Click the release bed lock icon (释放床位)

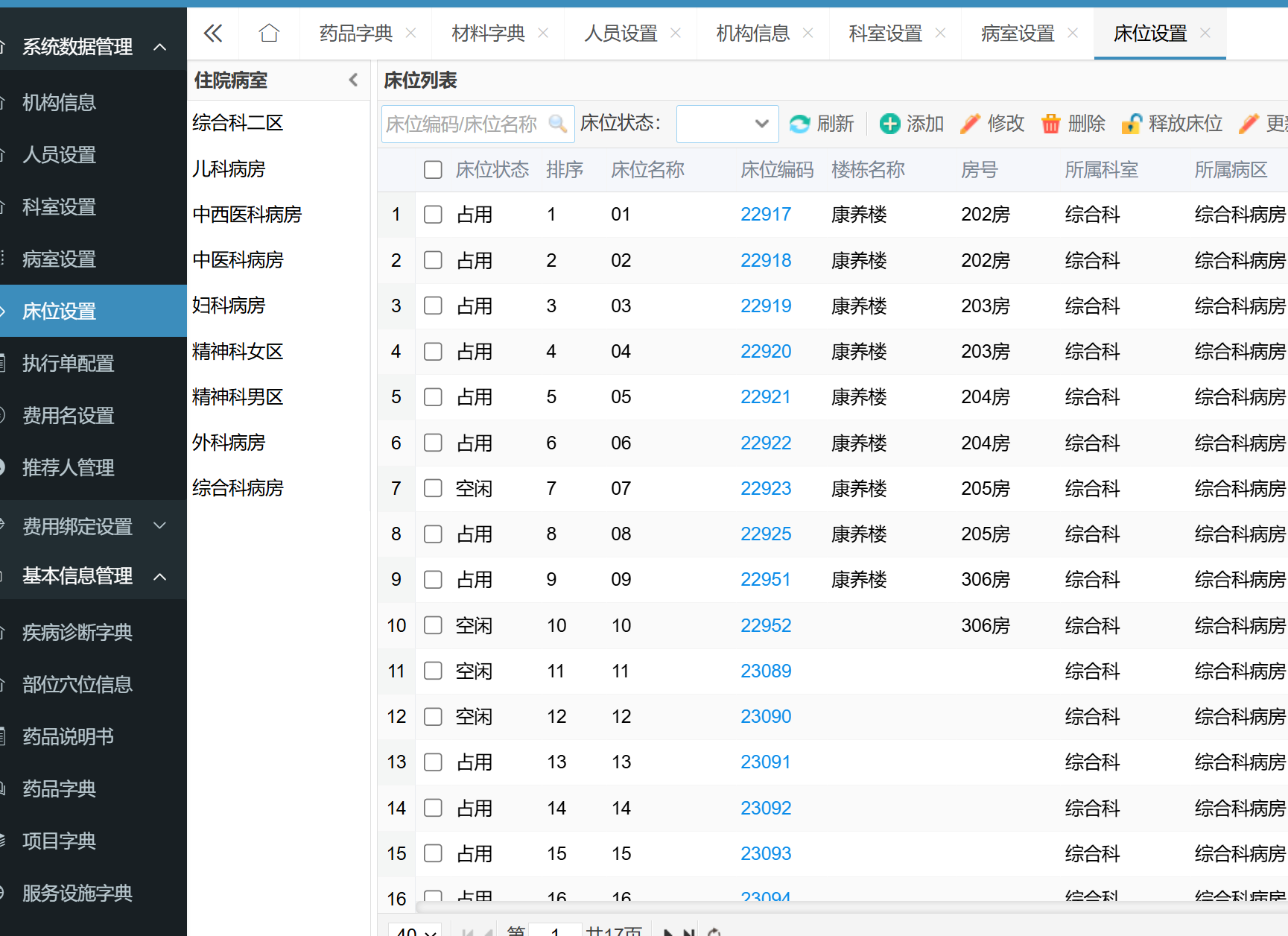click(1132, 124)
